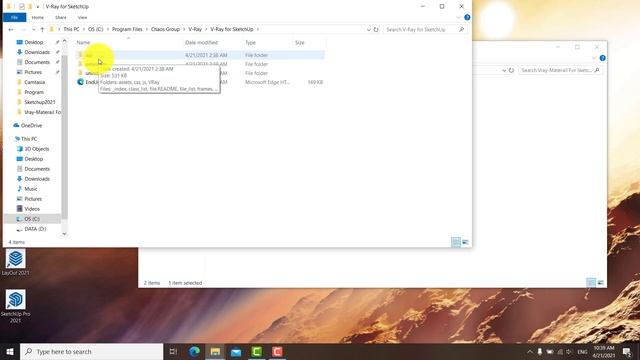Click Program Files in the address bar
640x360 pixels.
point(127,29)
